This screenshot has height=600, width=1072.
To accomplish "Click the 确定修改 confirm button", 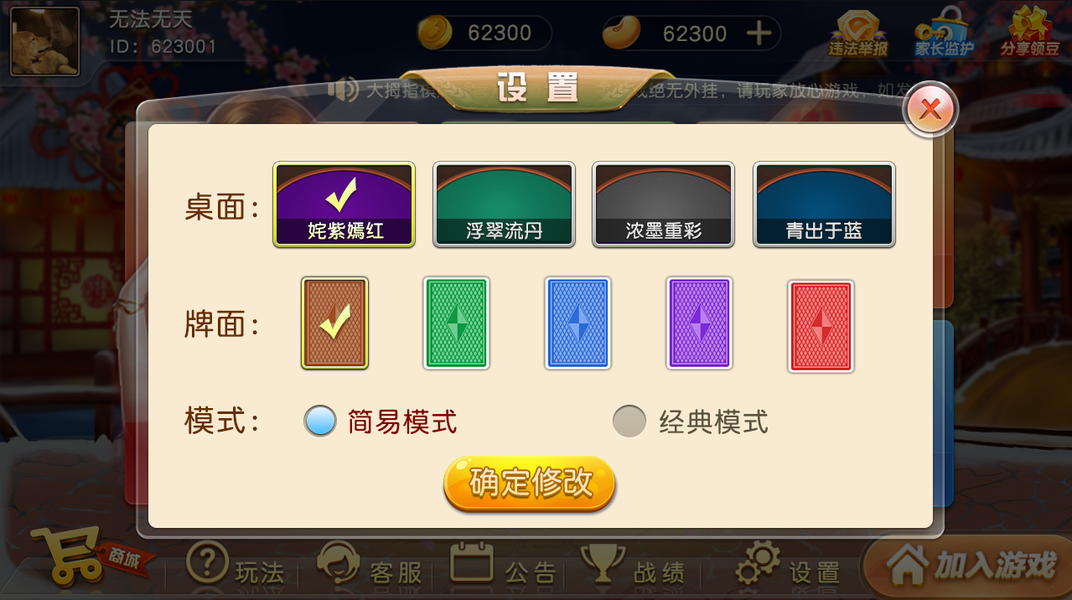I will [530, 483].
